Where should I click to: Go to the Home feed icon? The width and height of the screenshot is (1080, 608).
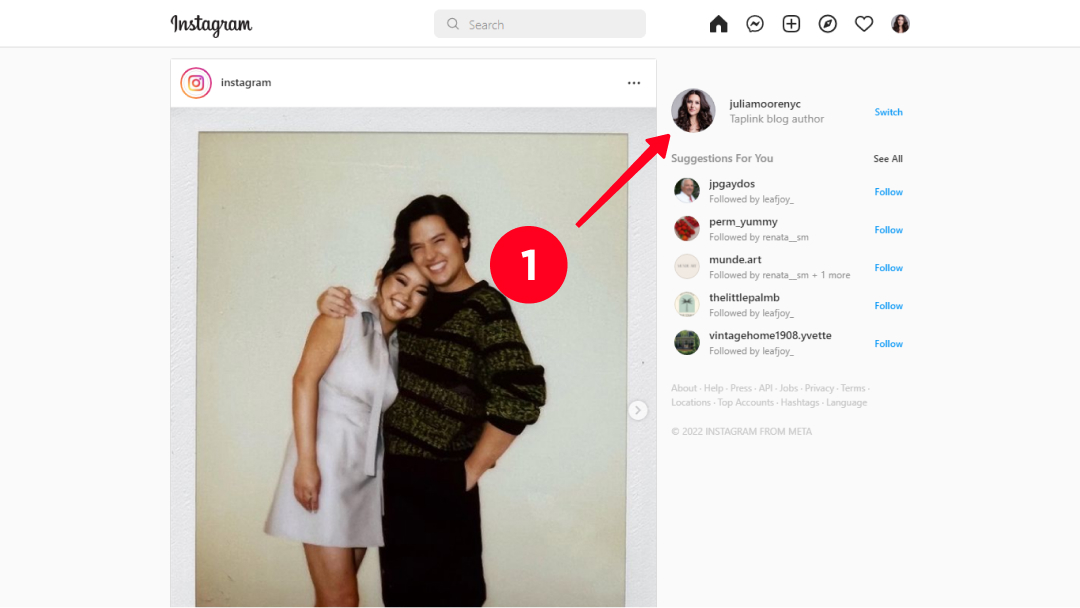pyautogui.click(x=718, y=24)
